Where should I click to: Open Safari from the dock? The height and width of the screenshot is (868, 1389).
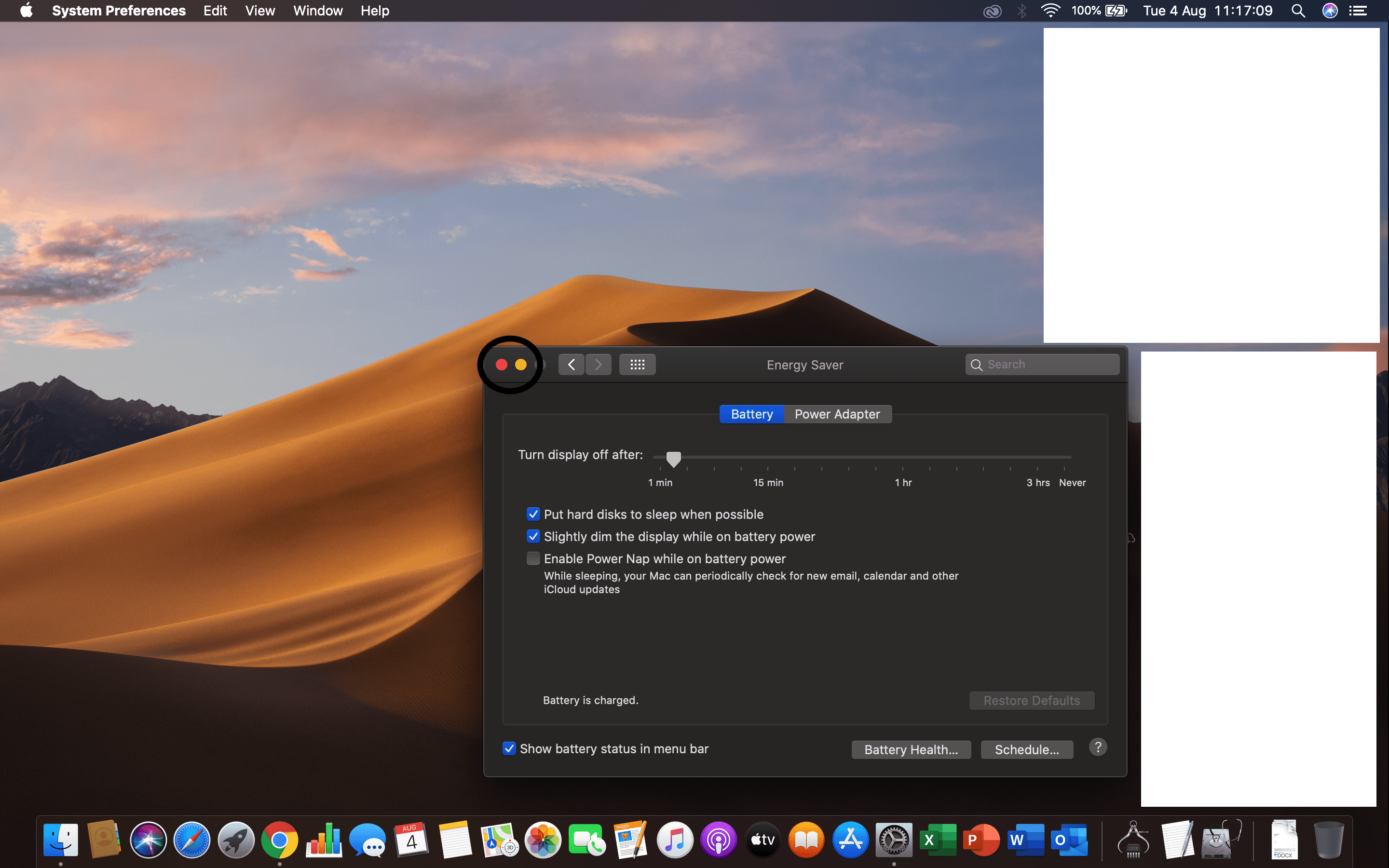191,840
